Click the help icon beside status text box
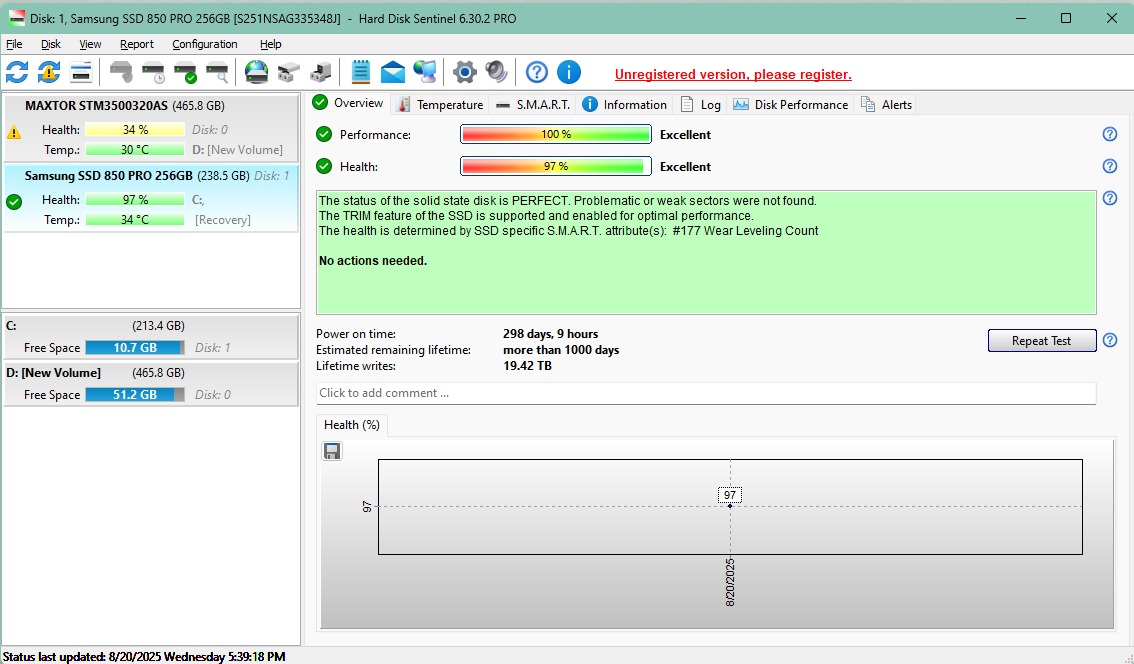Viewport: 1134px width, 664px height. [1109, 198]
